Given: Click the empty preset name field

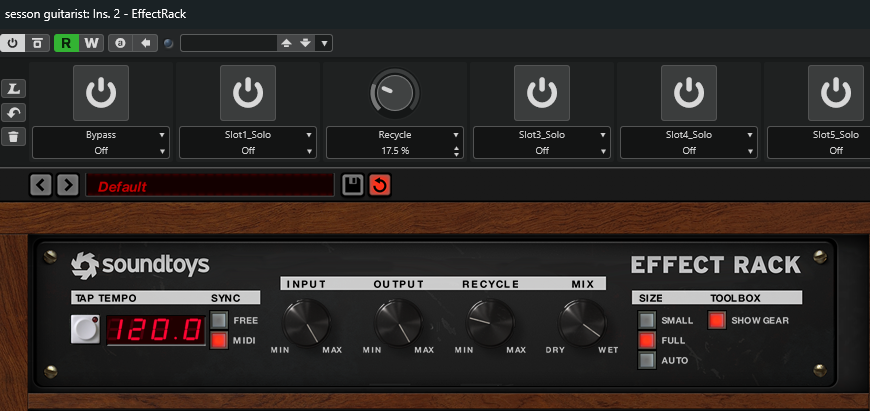Looking at the screenshot, I should click(229, 43).
